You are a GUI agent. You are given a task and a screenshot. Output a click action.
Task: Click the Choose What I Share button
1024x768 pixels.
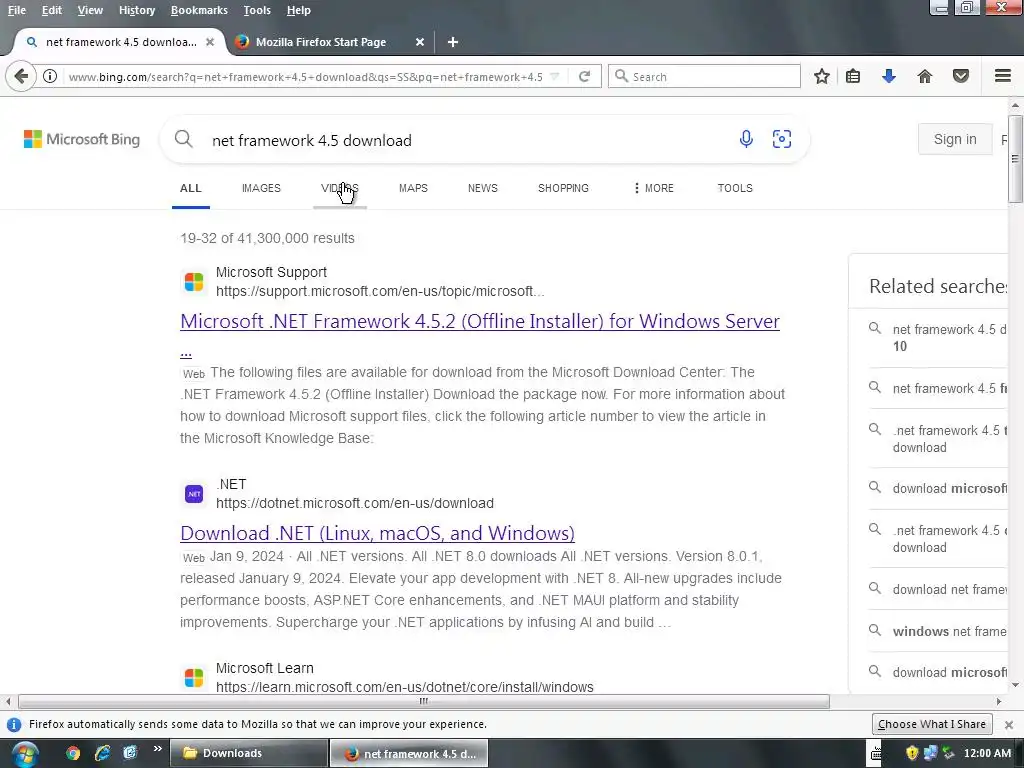click(932, 724)
